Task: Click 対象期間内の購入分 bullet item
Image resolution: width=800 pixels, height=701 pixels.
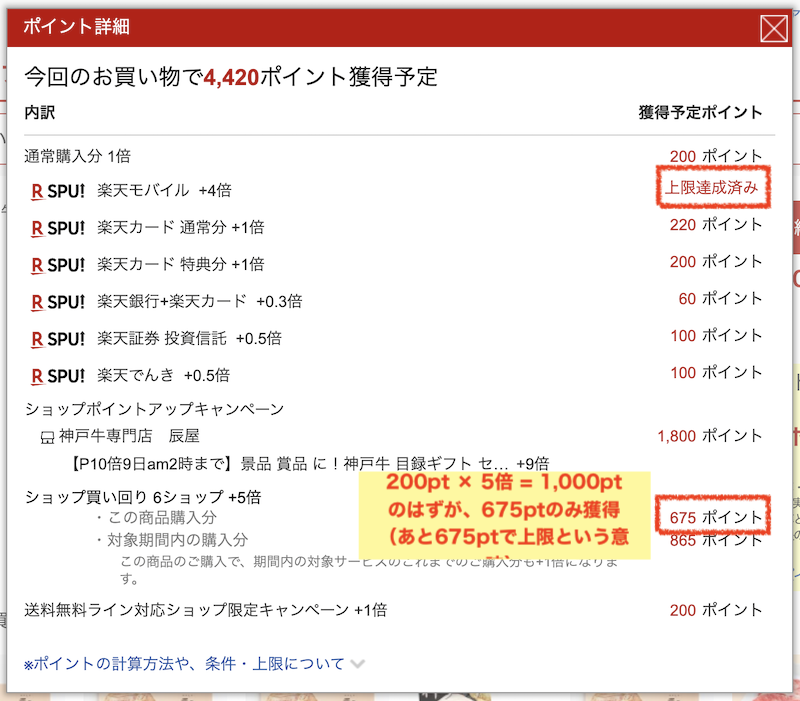Action: click(171, 540)
